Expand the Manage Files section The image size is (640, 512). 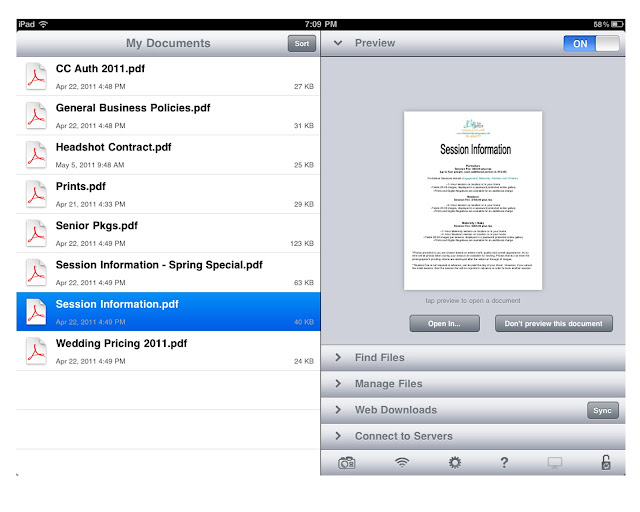pyautogui.click(x=473, y=384)
